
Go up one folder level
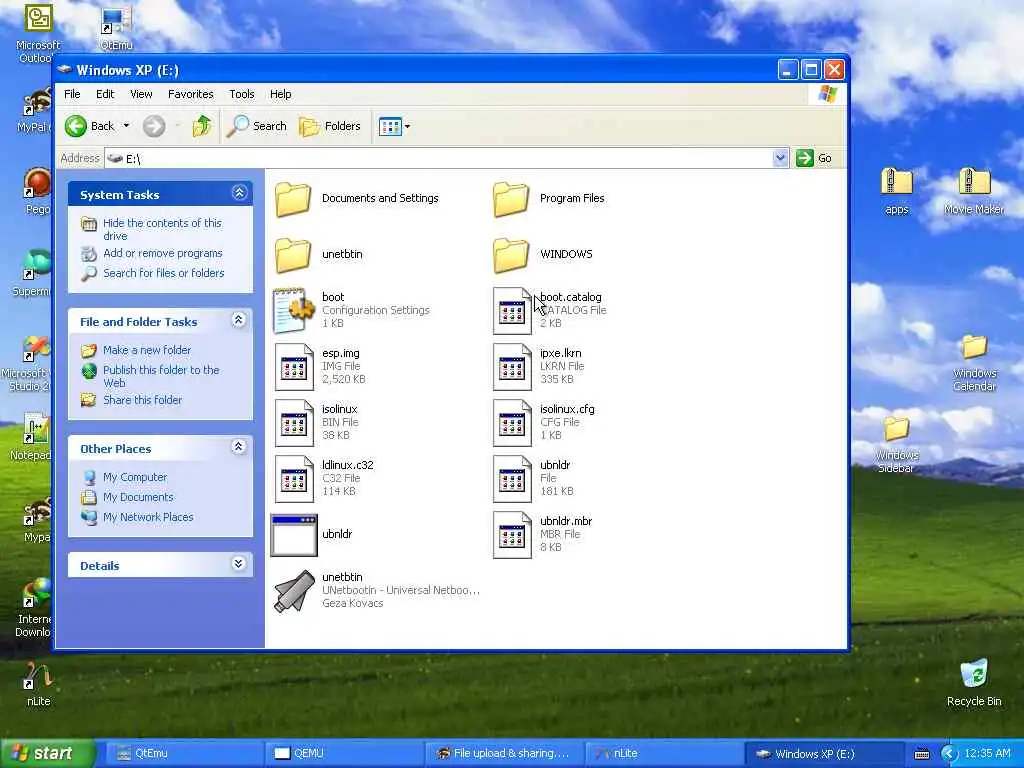click(x=202, y=126)
